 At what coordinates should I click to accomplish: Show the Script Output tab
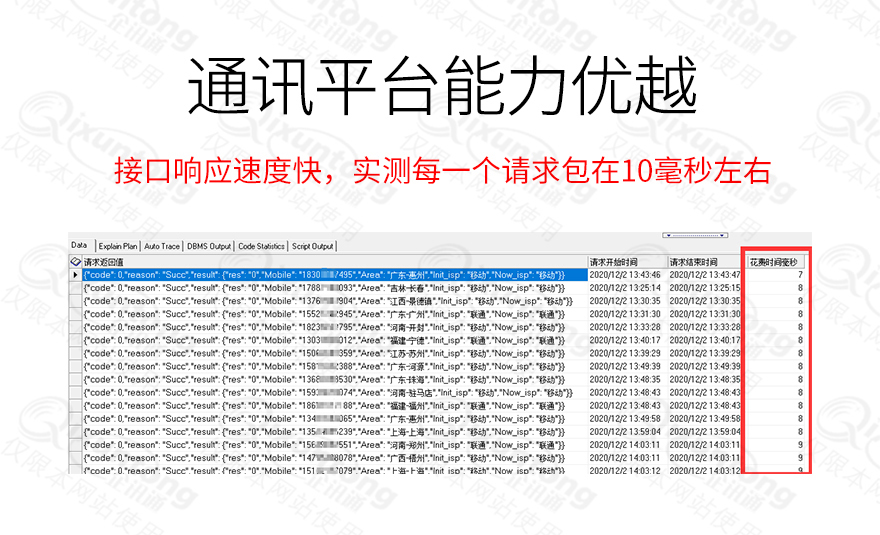pyautogui.click(x=312, y=245)
